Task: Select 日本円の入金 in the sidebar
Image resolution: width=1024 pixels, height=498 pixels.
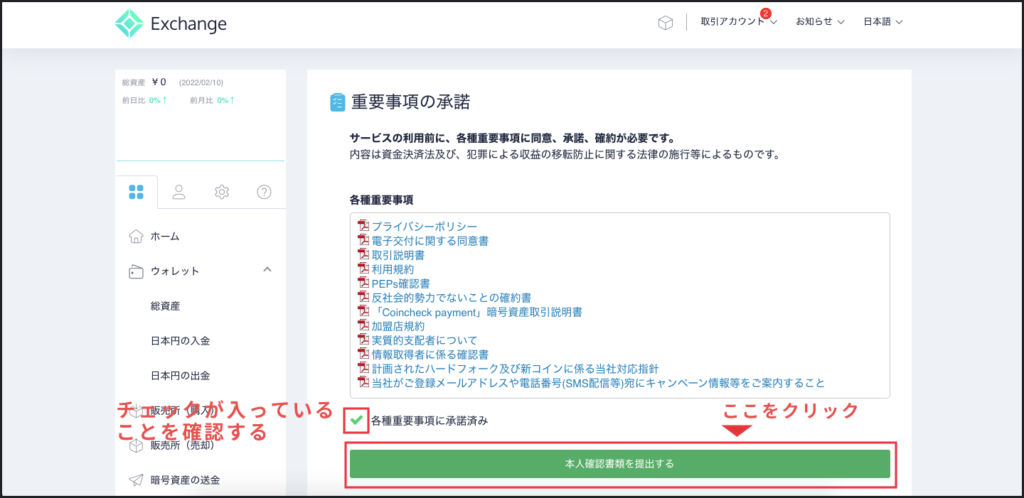Action: pyautogui.click(x=180, y=341)
